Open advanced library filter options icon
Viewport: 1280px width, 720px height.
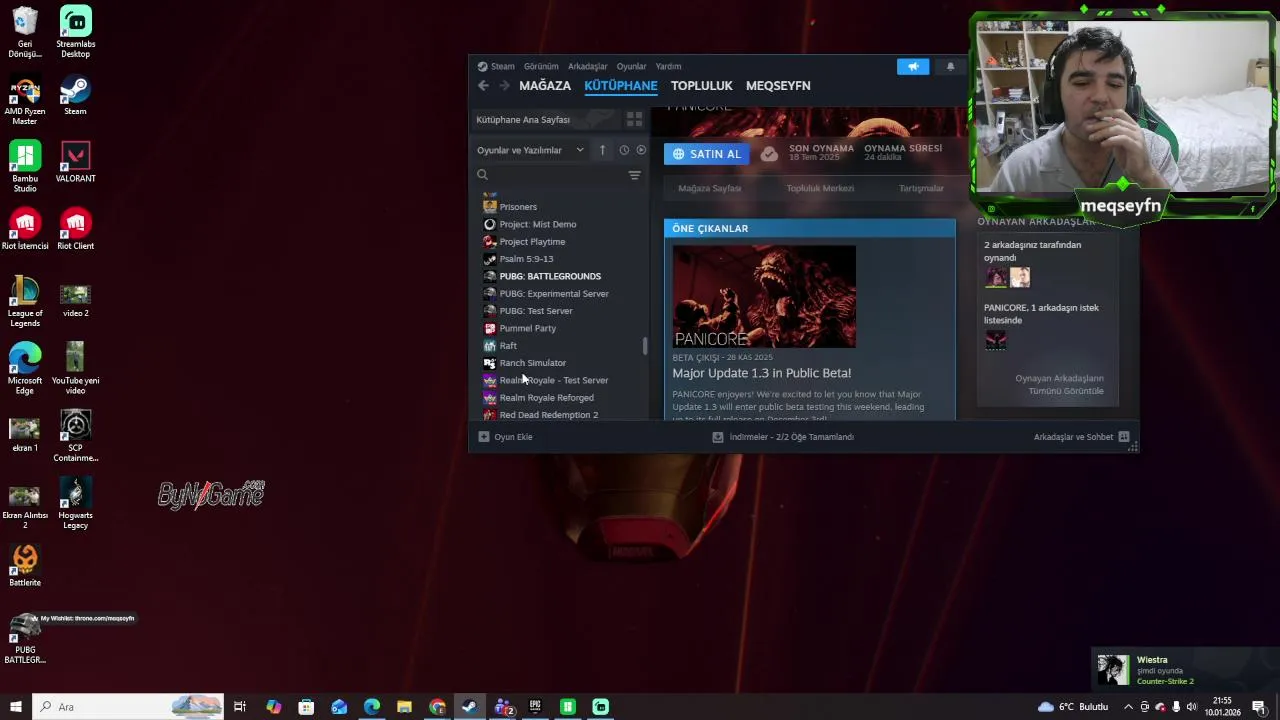point(634,175)
